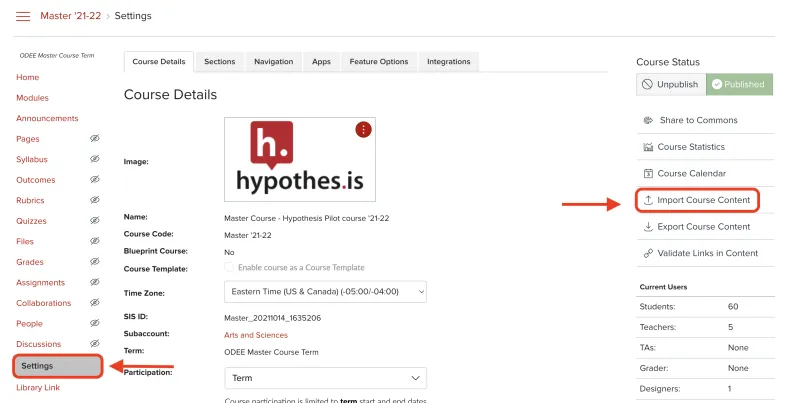Click the Course Calendar icon

point(648,173)
